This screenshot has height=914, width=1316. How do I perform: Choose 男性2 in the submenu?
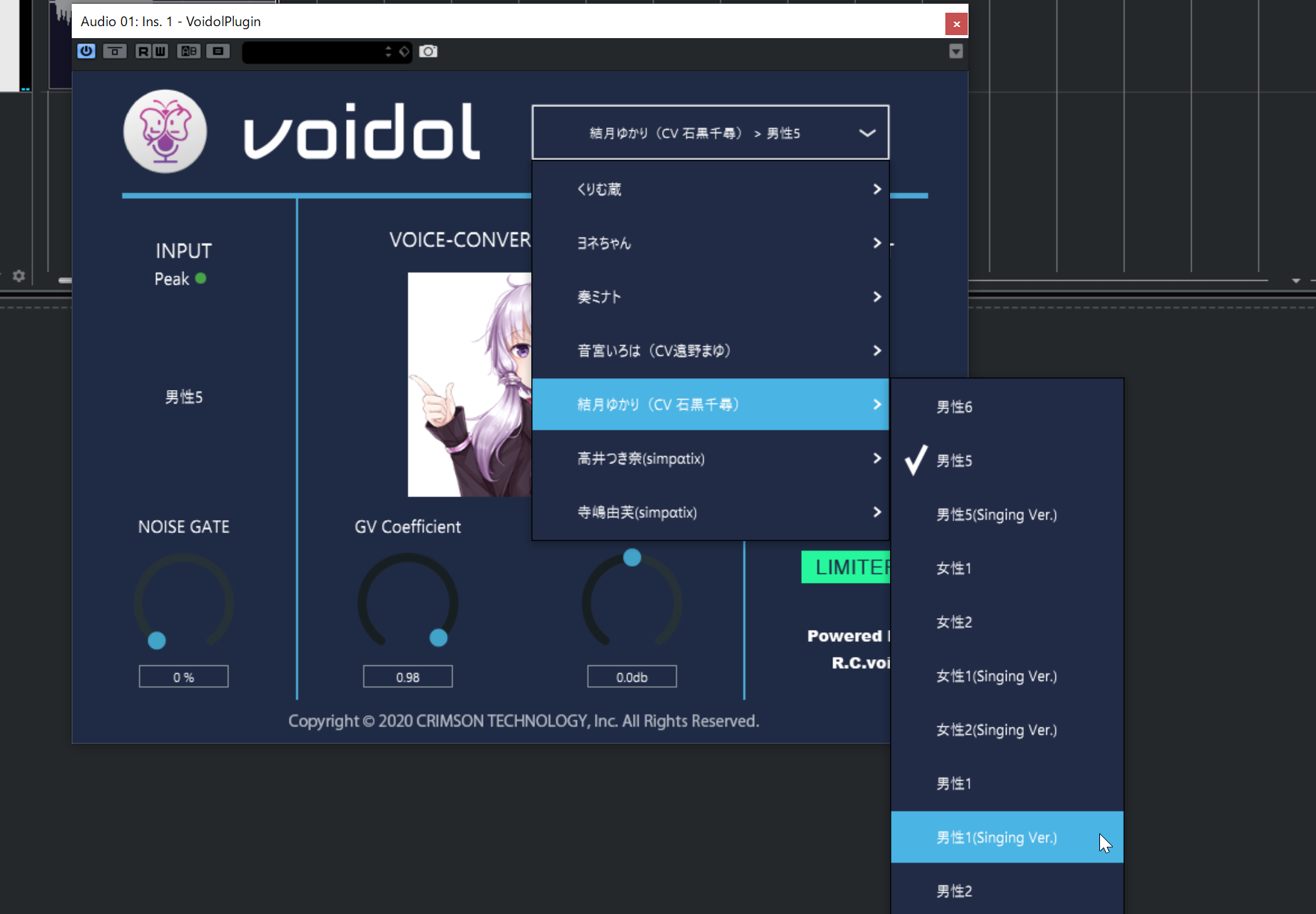pyautogui.click(x=1007, y=891)
